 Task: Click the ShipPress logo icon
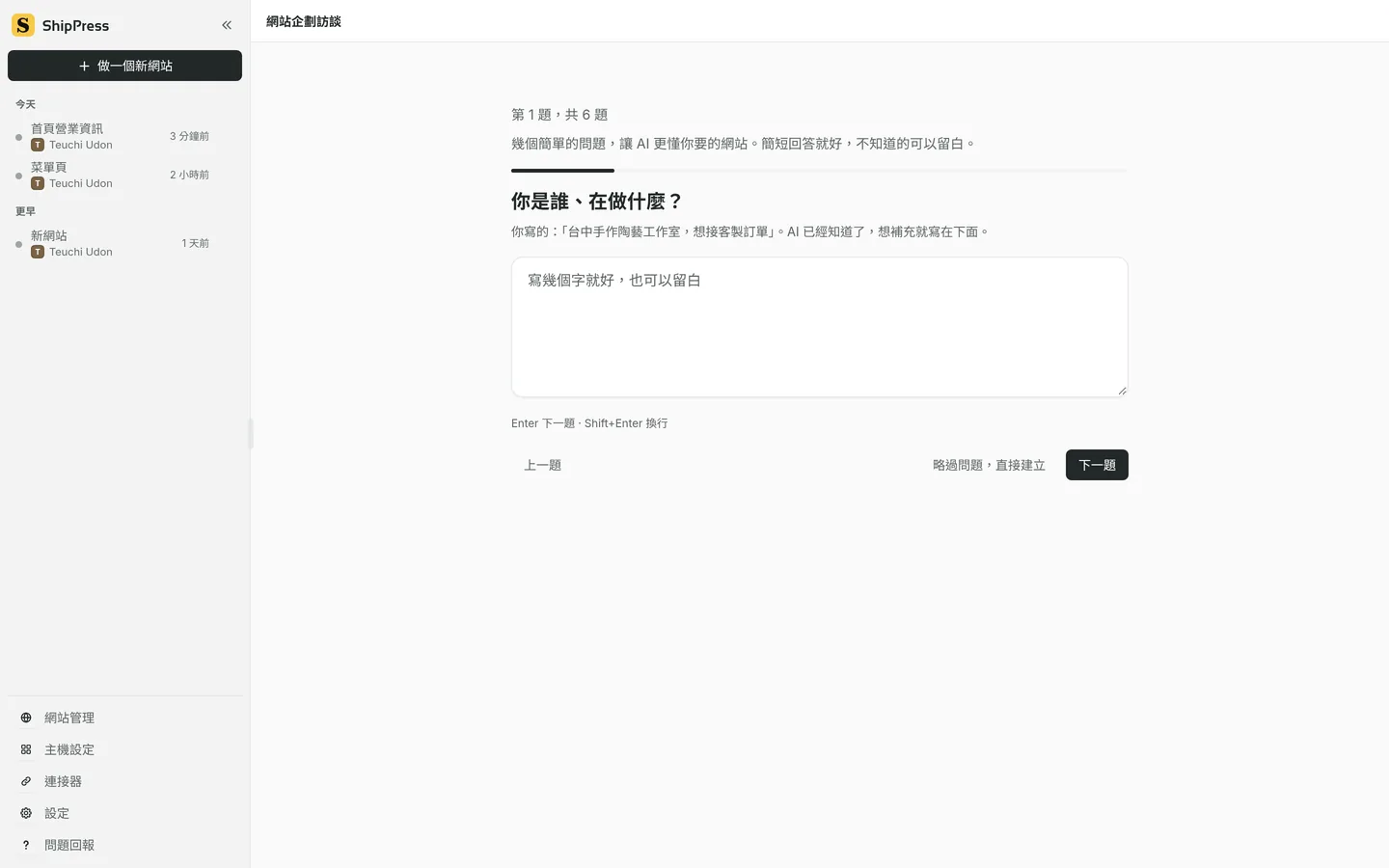[x=23, y=25]
